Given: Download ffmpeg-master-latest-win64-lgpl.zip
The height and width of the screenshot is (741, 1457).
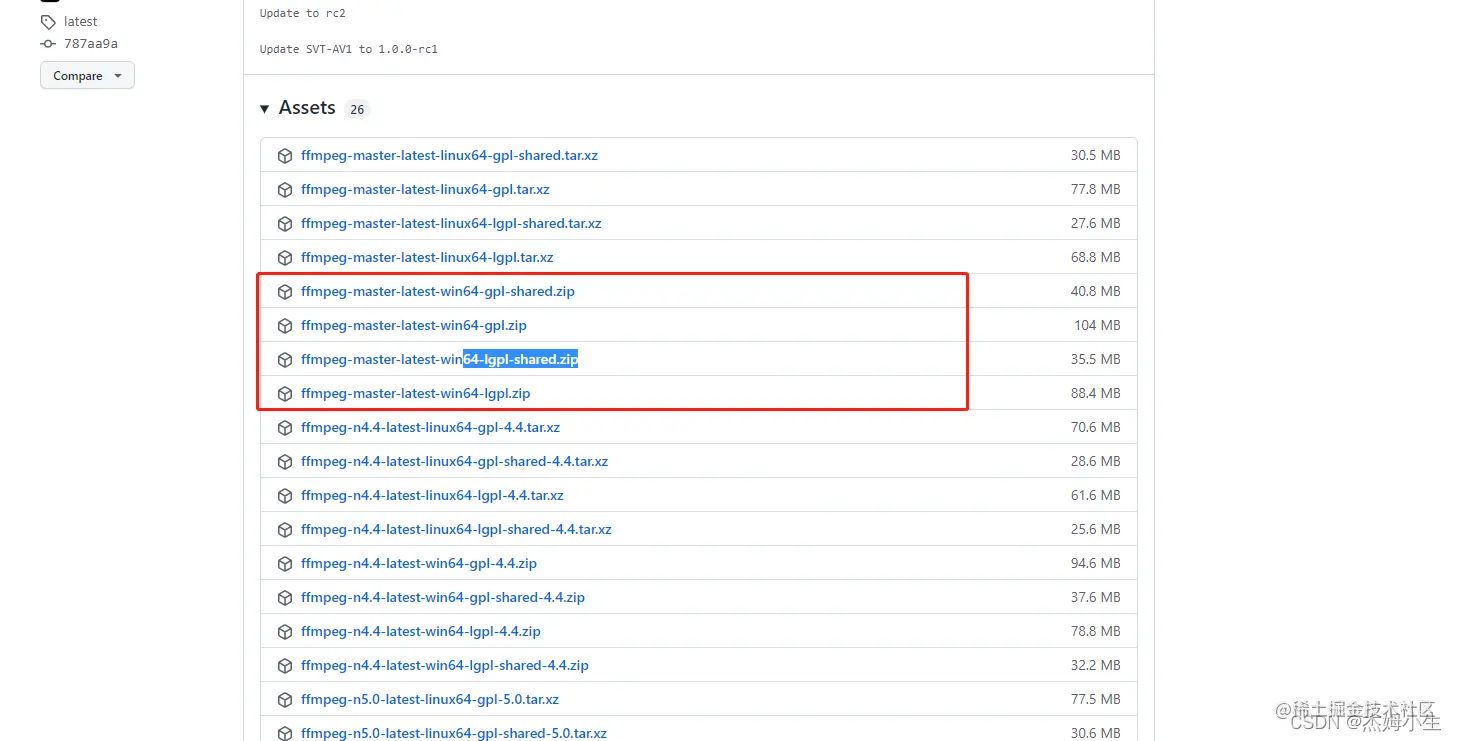Looking at the screenshot, I should click(x=416, y=394).
